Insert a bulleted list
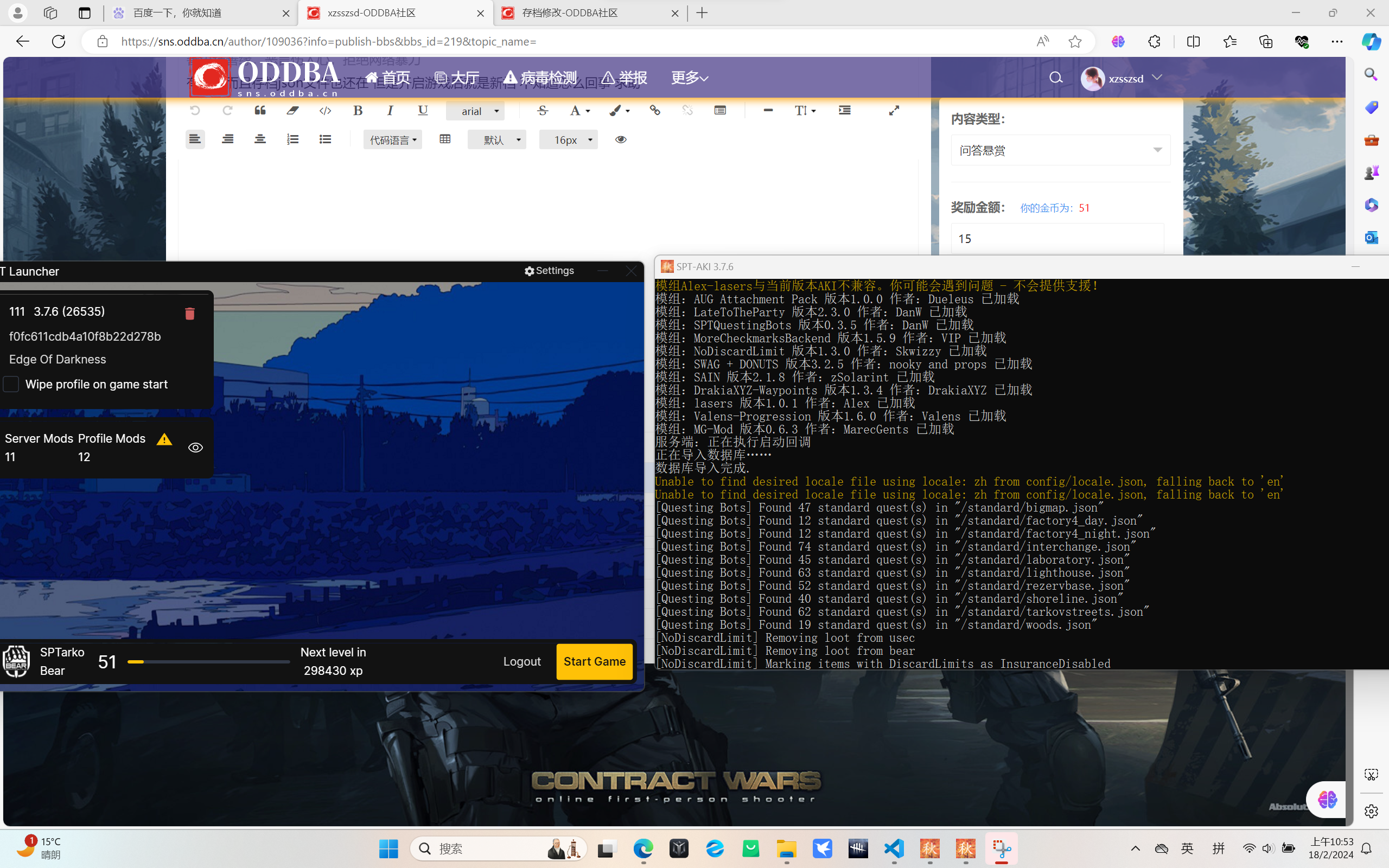The width and height of the screenshot is (1389, 868). [x=326, y=139]
